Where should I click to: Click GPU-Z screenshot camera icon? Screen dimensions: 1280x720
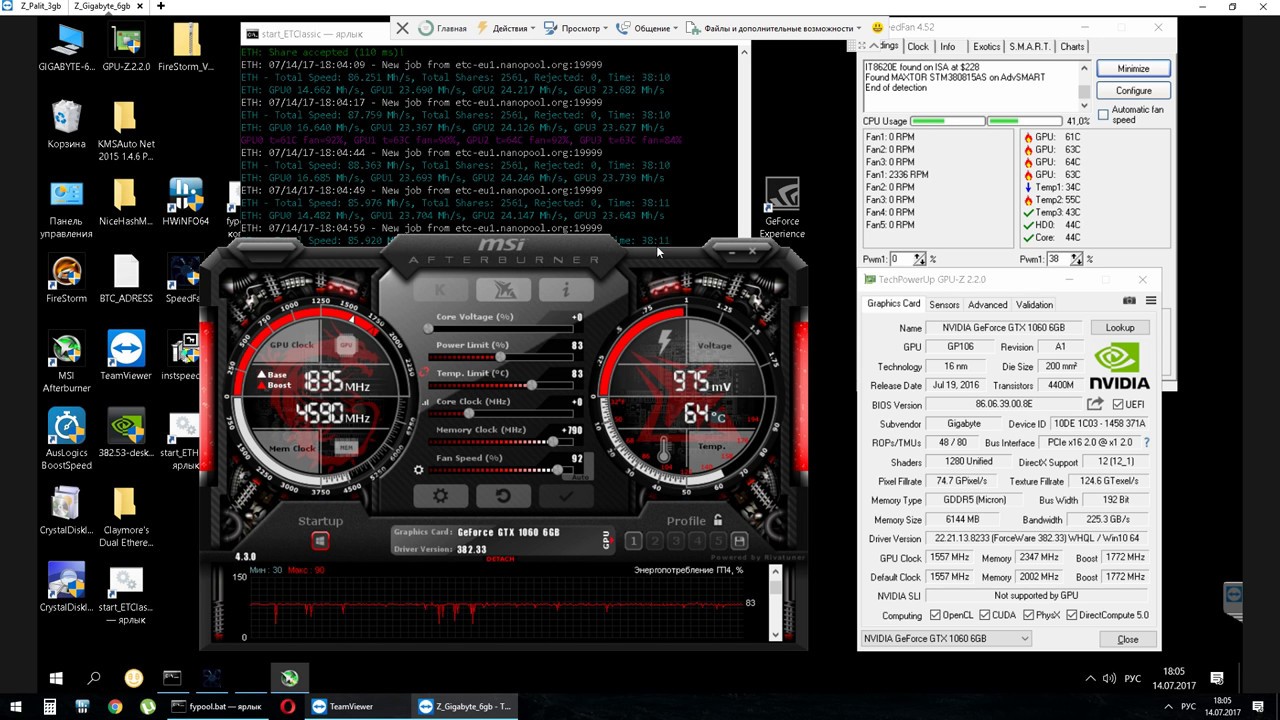(x=1129, y=301)
